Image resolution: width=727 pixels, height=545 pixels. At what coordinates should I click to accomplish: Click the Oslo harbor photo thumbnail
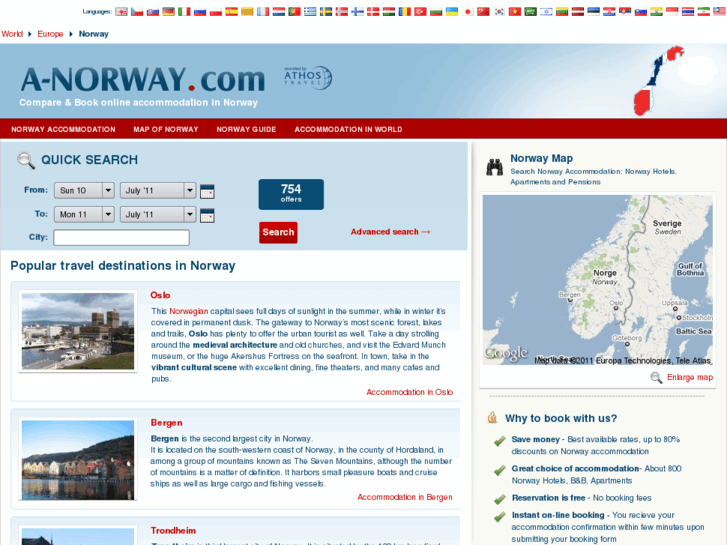point(78,331)
